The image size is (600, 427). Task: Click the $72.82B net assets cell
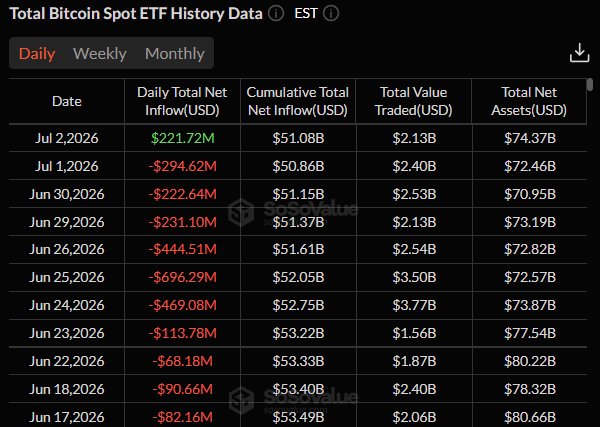click(x=530, y=249)
